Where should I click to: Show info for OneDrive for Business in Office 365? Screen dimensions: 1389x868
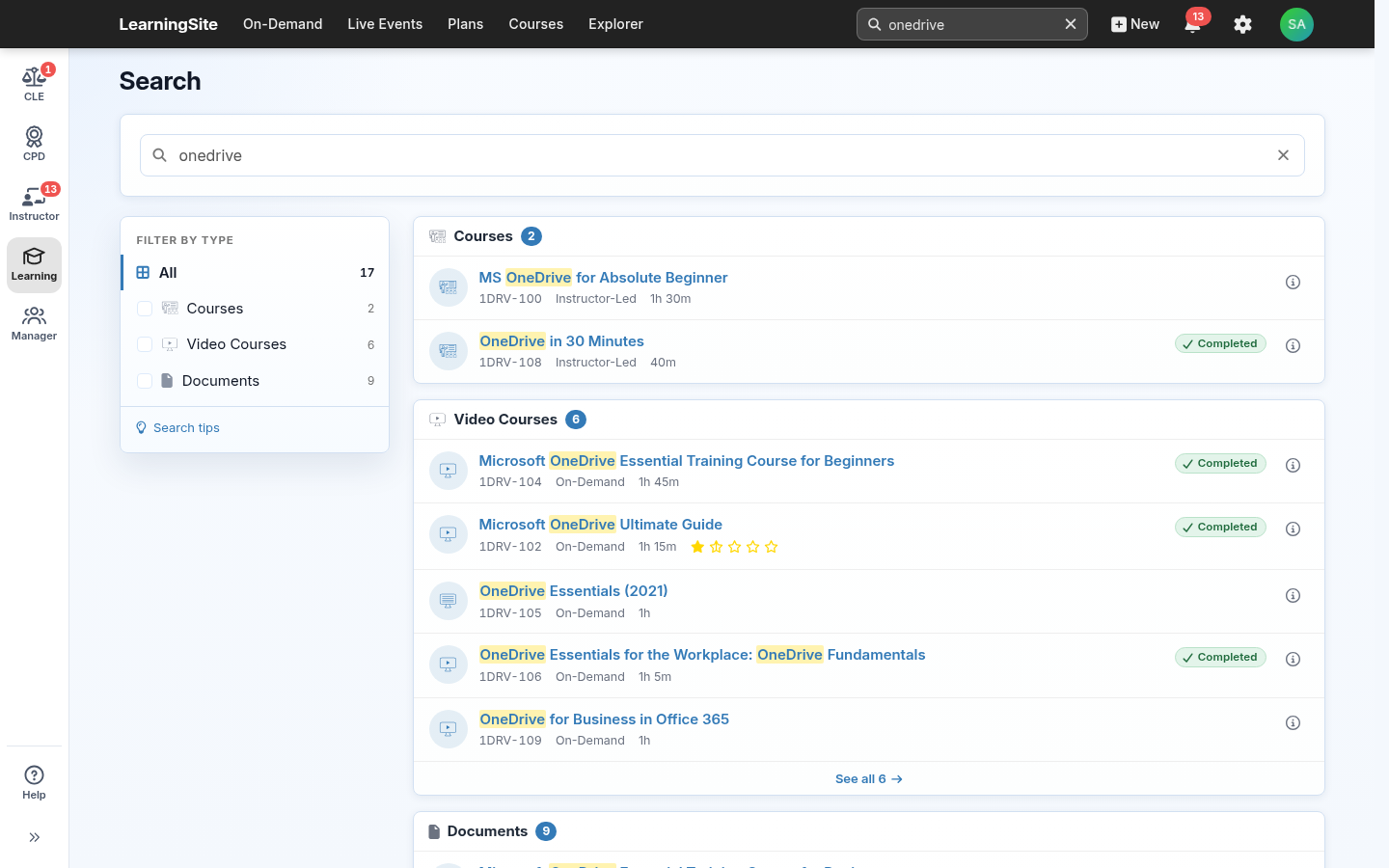point(1293,723)
